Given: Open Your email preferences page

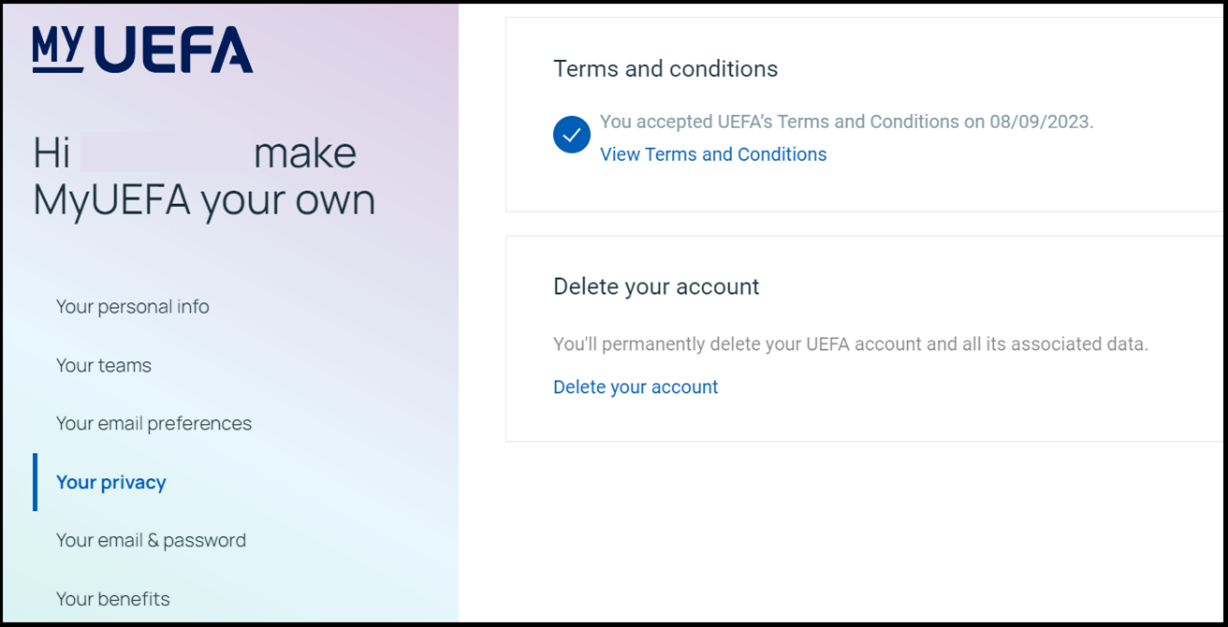Looking at the screenshot, I should (154, 423).
